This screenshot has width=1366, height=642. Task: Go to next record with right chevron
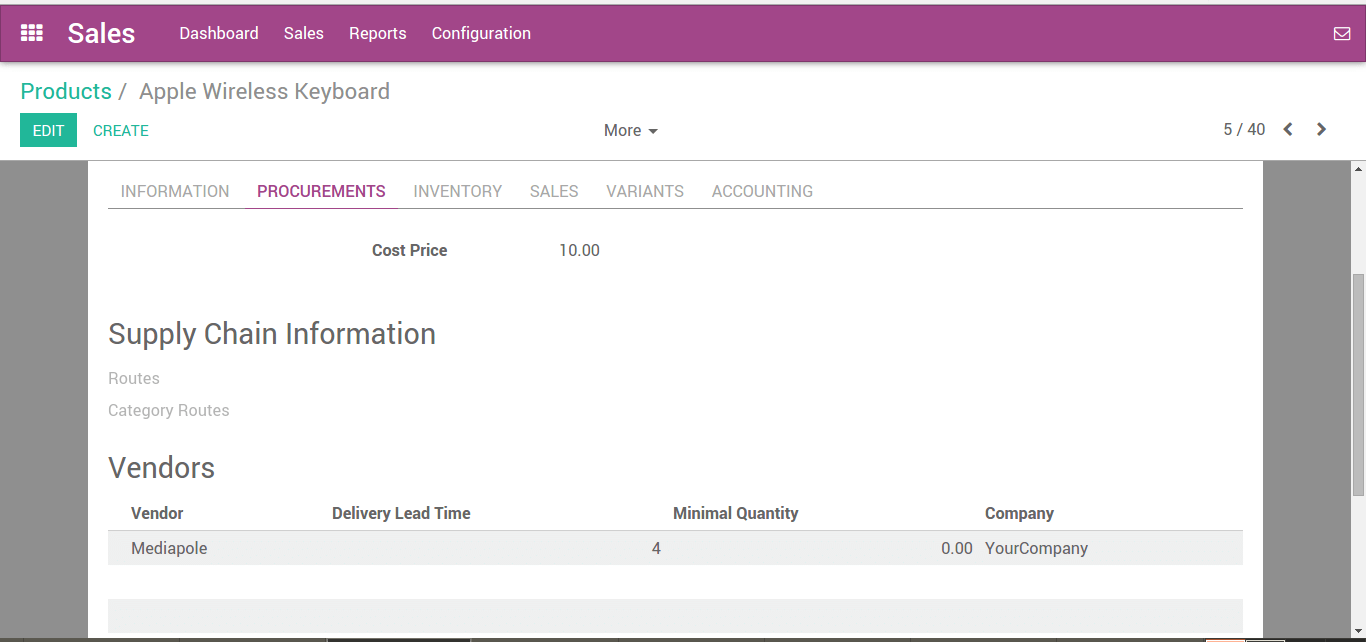click(1321, 129)
